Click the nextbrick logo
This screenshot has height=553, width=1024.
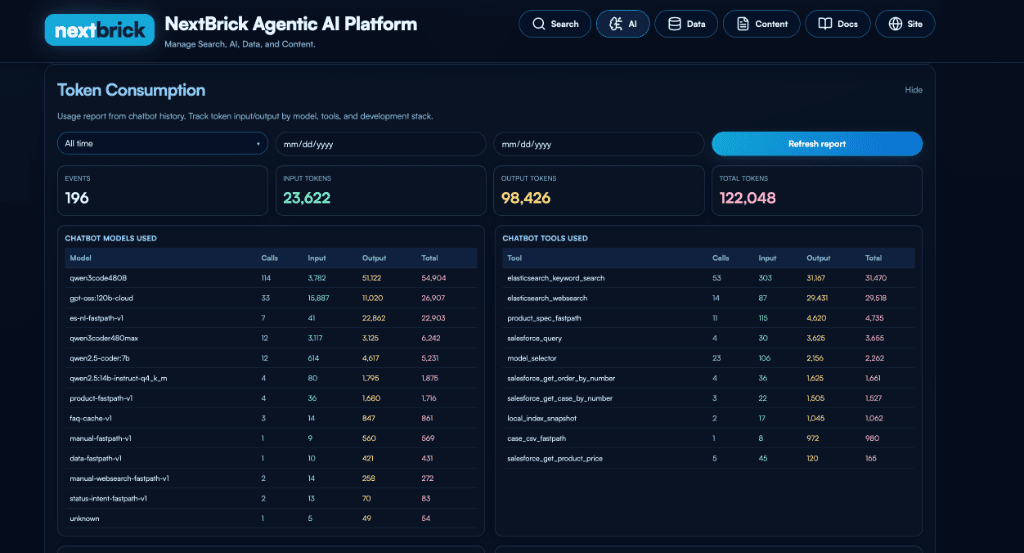pyautogui.click(x=99, y=30)
